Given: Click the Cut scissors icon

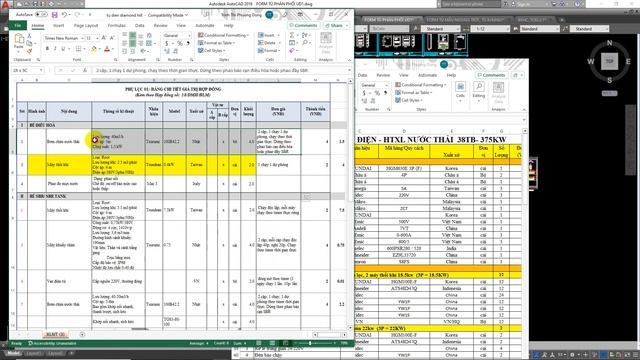Looking at the screenshot, I should click(x=29, y=36).
